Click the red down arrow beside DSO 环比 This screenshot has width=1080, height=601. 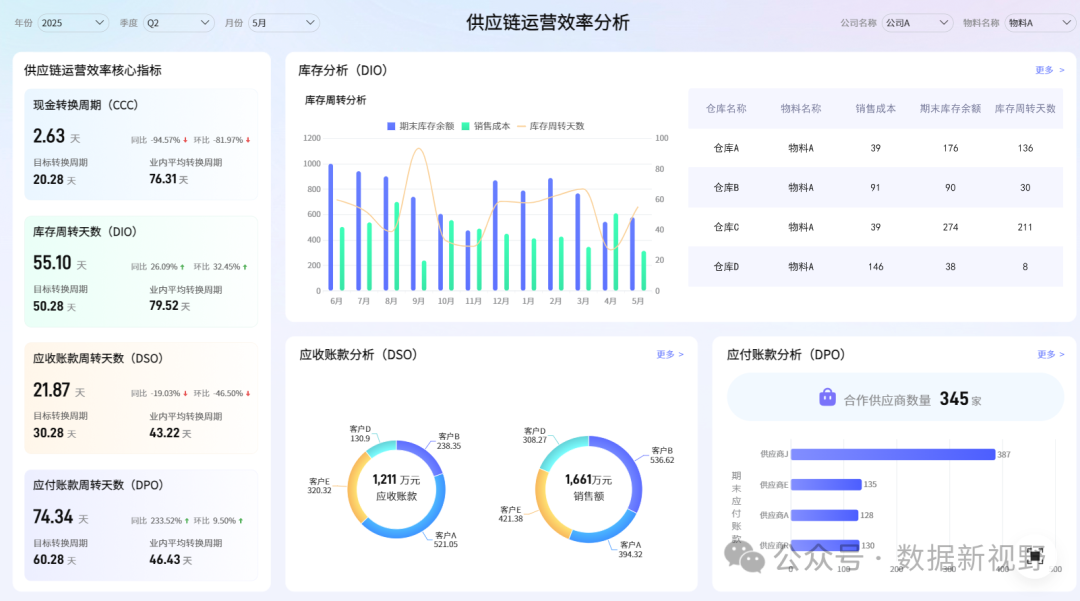coord(248,394)
